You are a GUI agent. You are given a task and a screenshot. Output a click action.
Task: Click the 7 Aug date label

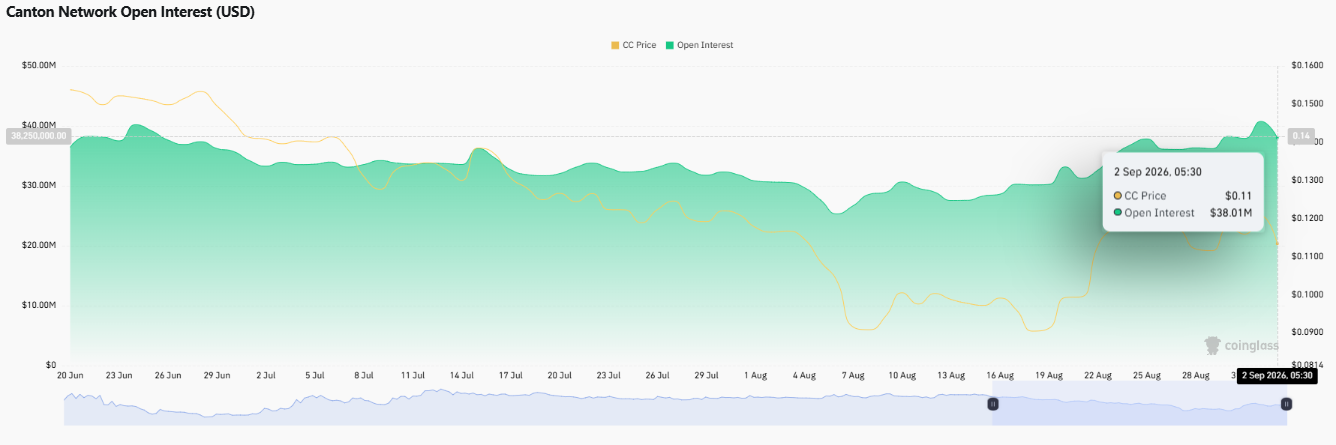point(854,375)
